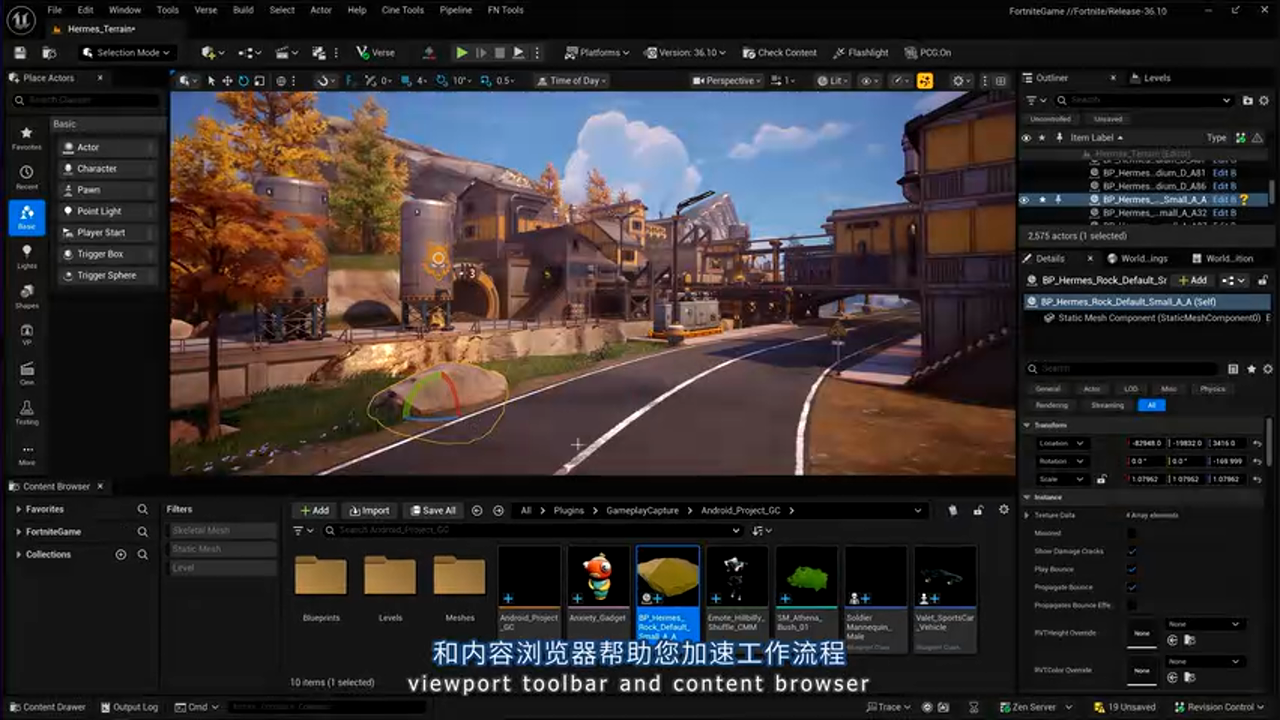Open the Recent actors category
Viewport: 1280px width, 720px height.
point(27,177)
